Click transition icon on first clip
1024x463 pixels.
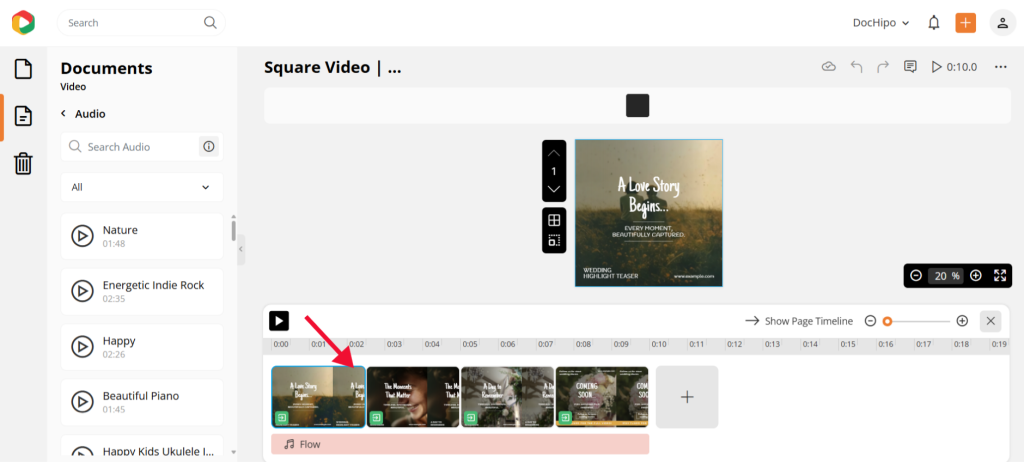coord(281,418)
